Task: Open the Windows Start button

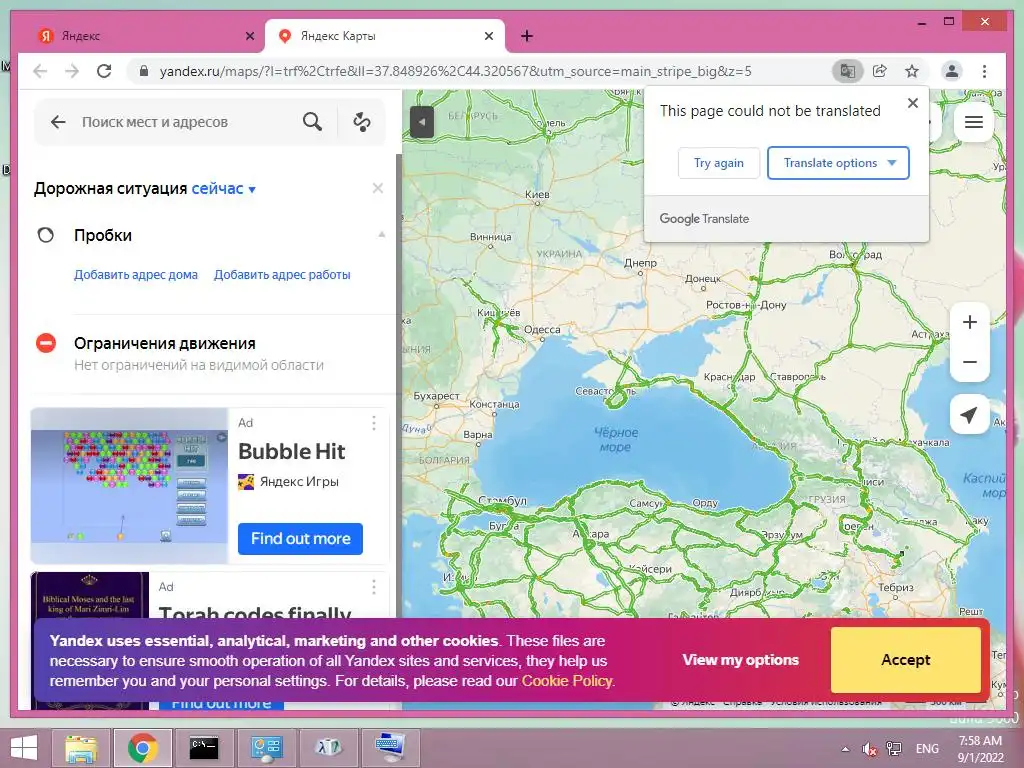Action: 24,748
